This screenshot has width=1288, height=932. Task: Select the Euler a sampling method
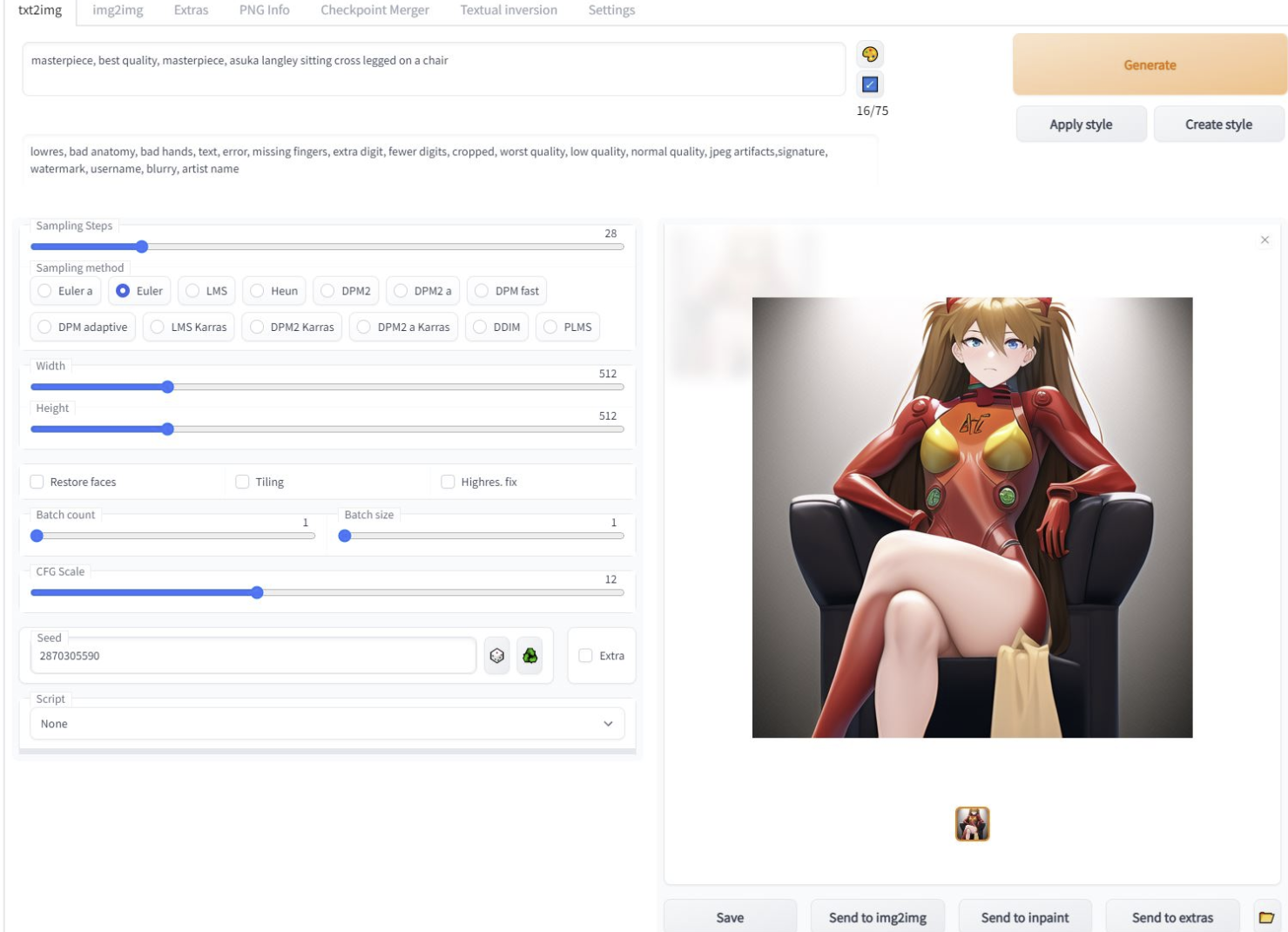point(65,291)
